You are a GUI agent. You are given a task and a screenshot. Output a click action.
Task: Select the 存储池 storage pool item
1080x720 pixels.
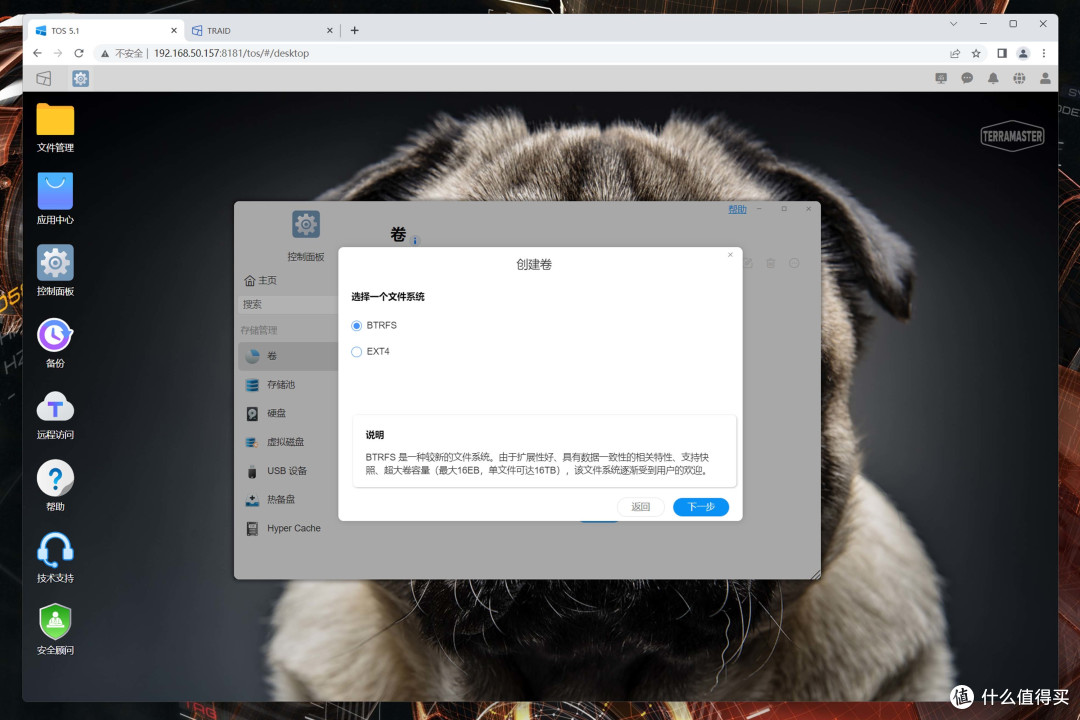click(x=288, y=384)
